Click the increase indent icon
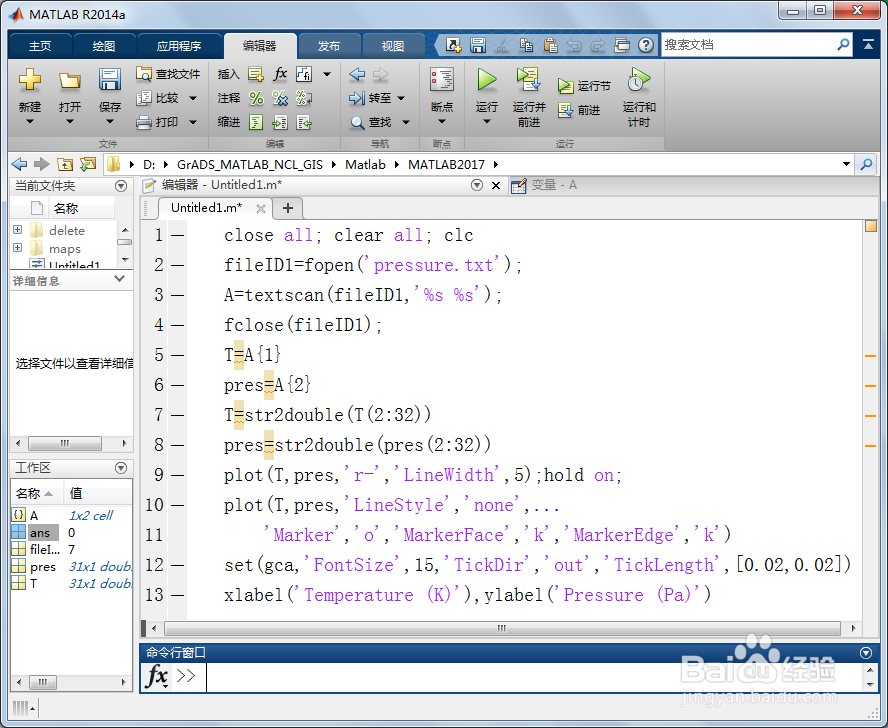 click(280, 122)
